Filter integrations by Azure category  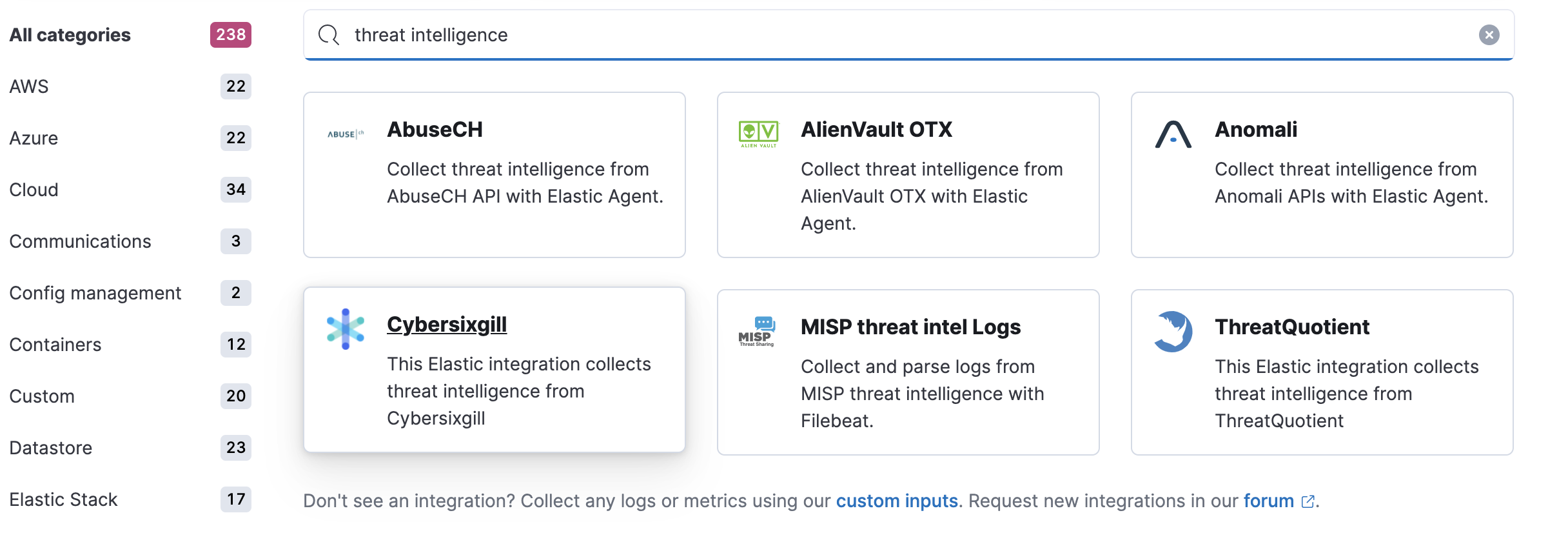[34, 138]
